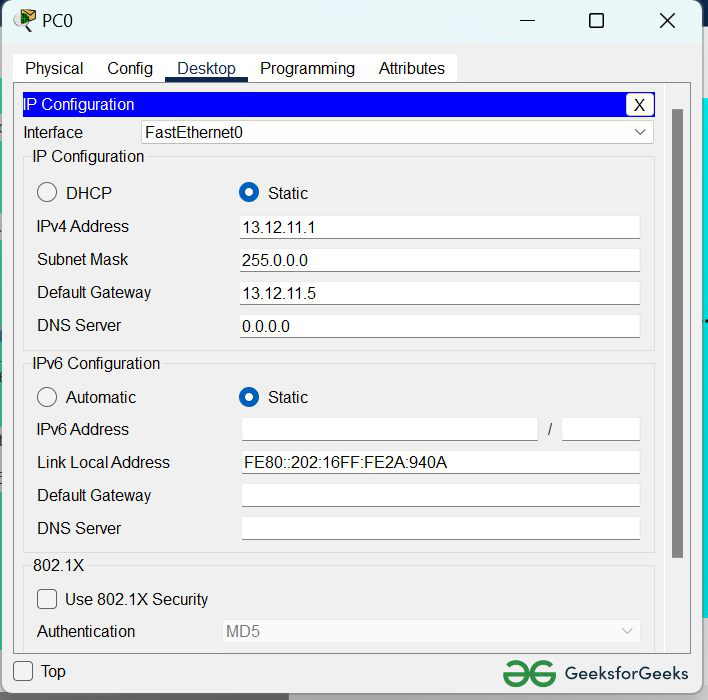Toggle the Top checkbox

click(23, 671)
